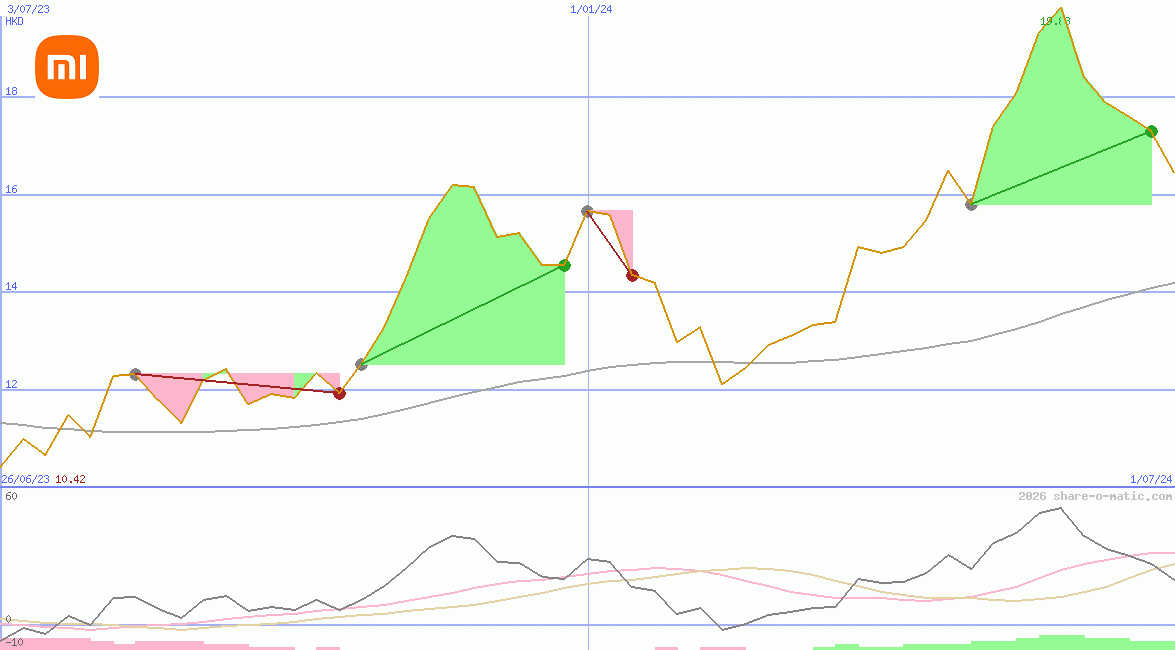Click the 60 label on the indicator panel
This screenshot has width=1175, height=650.
pos(11,496)
